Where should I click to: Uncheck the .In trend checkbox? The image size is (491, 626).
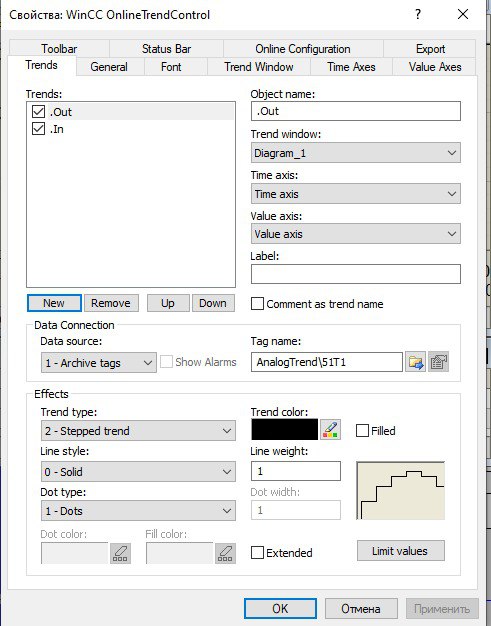pyautogui.click(x=38, y=129)
